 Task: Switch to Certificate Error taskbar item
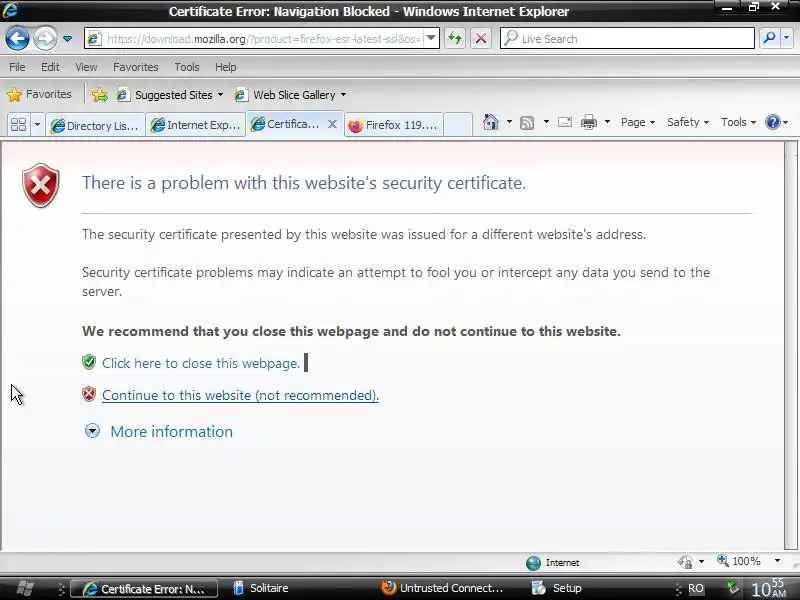pos(144,589)
